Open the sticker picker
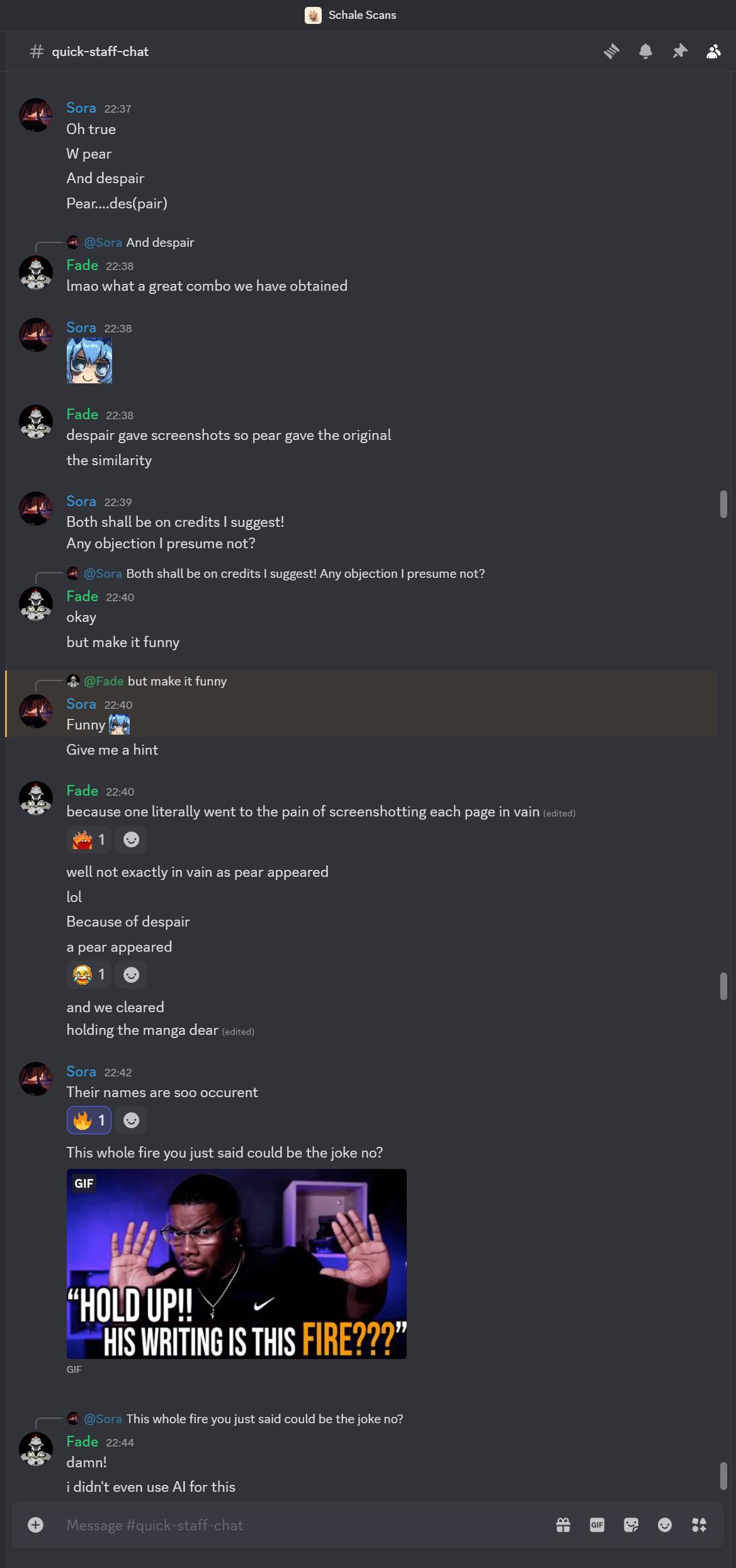 (x=631, y=1525)
